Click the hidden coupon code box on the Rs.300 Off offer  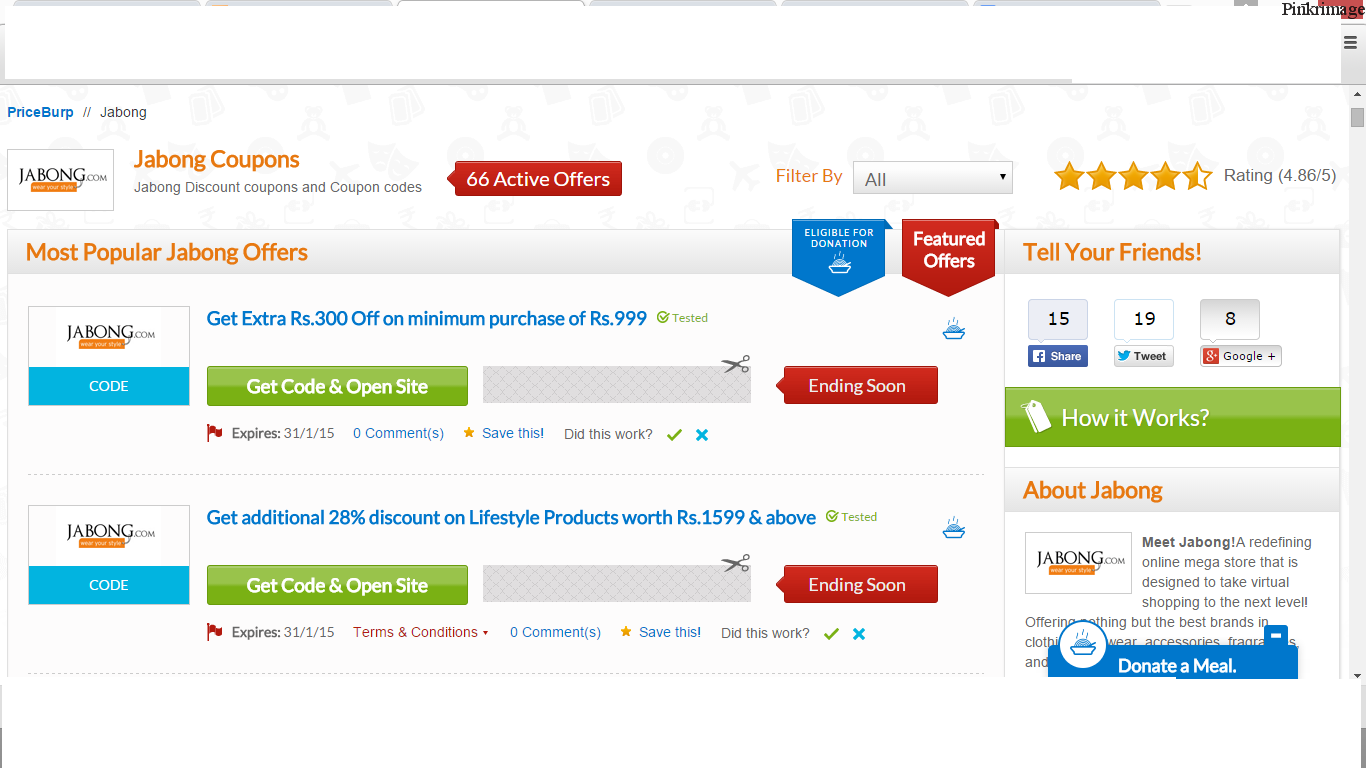click(x=617, y=385)
